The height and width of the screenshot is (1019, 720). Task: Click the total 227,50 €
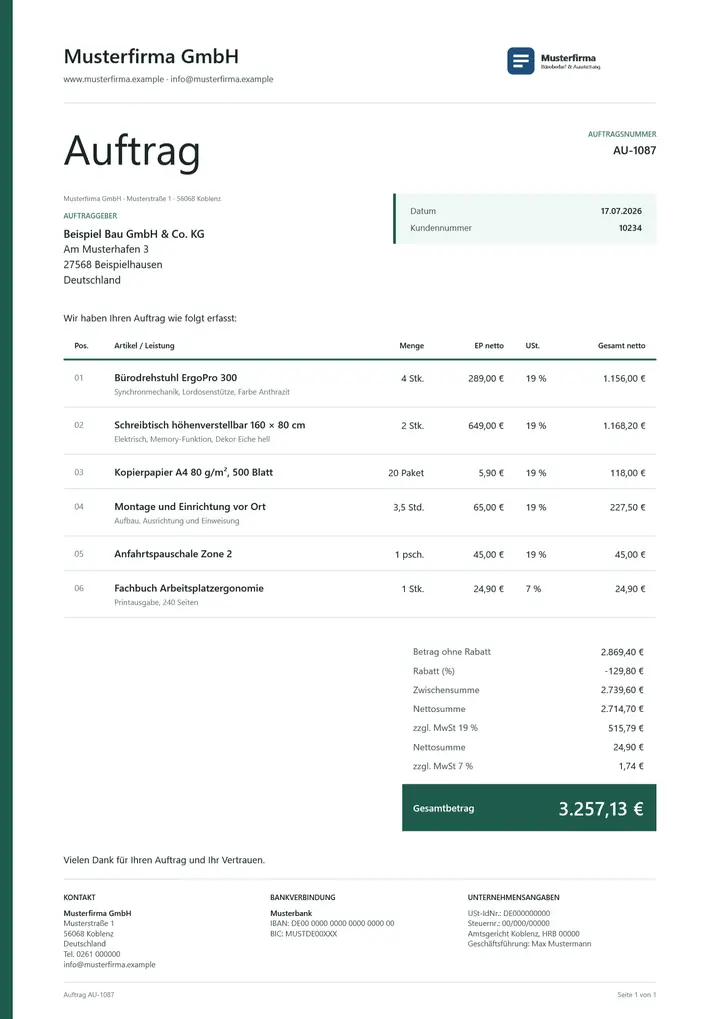[628, 507]
